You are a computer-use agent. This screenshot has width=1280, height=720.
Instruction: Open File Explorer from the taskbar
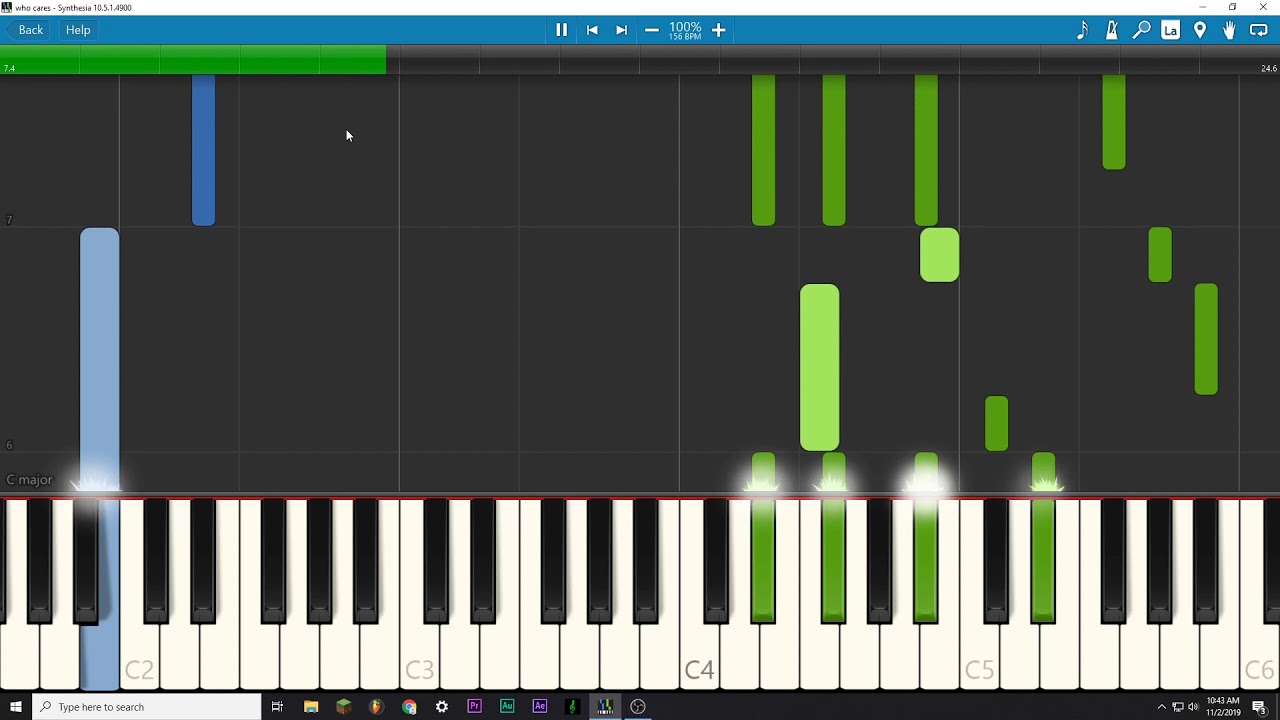point(311,707)
